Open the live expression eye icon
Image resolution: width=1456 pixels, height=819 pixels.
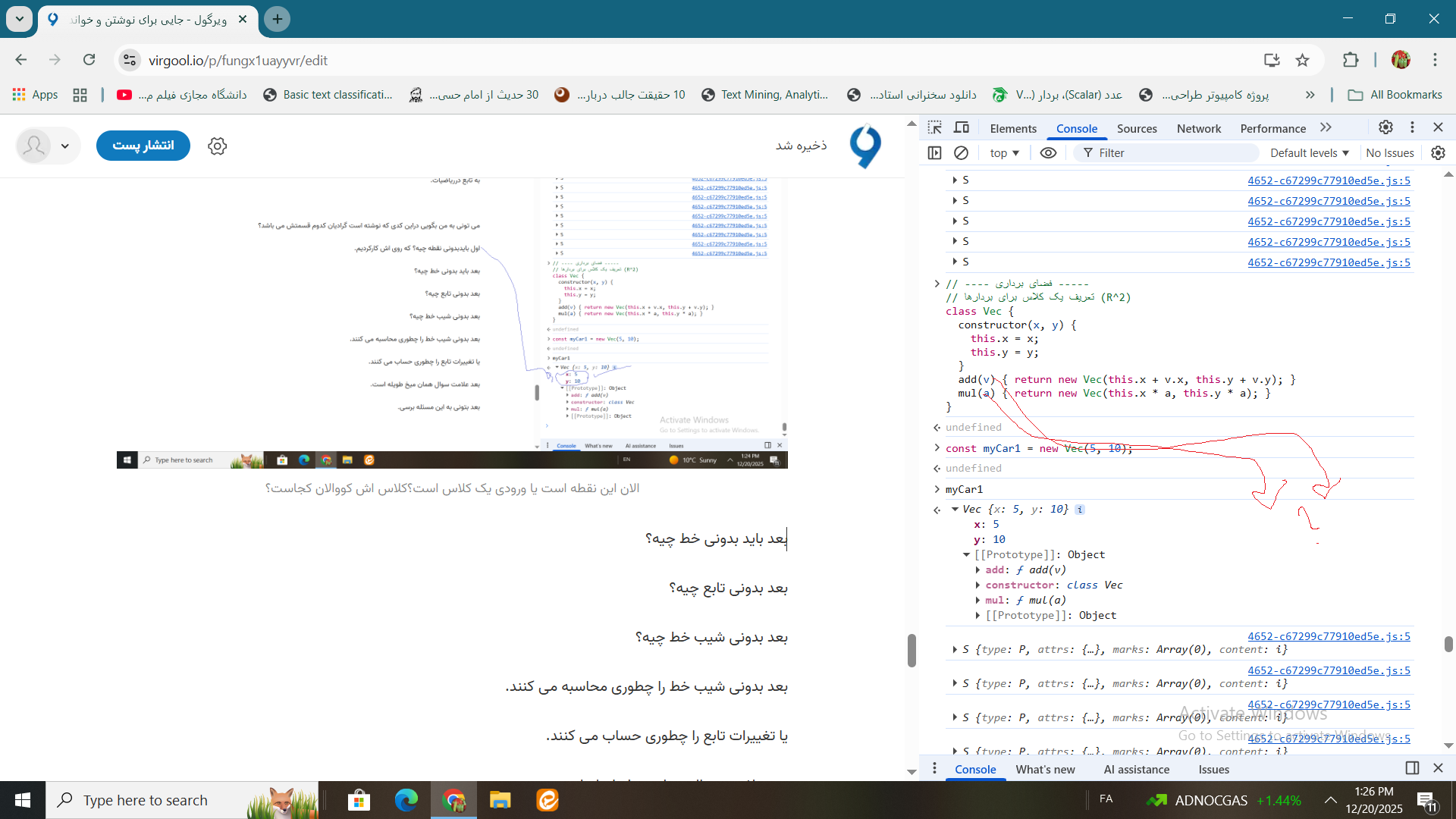(x=1048, y=152)
